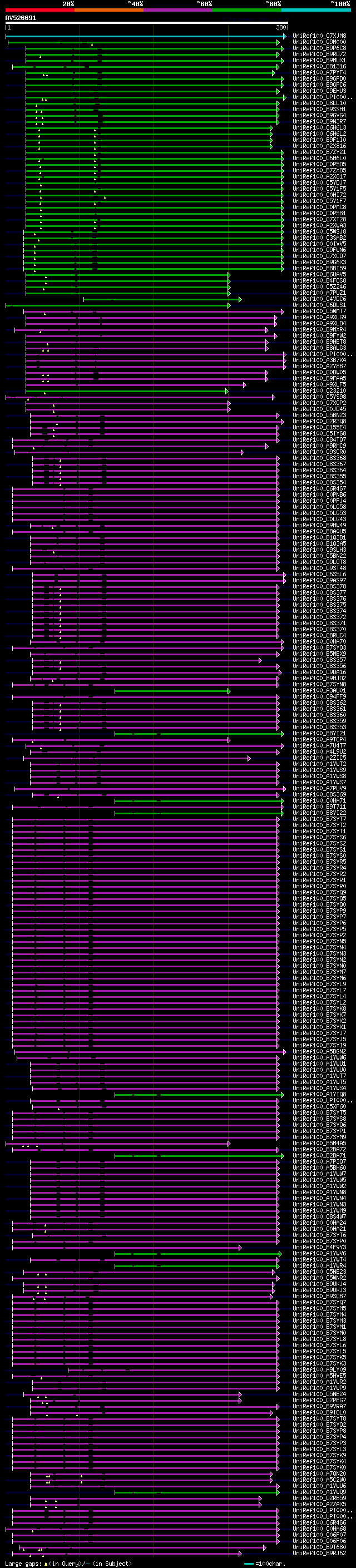The image size is (356, 1568).
Task: Click the green alignment bar for UniRef100_Q4VDC6
Action: (x=162, y=299)
